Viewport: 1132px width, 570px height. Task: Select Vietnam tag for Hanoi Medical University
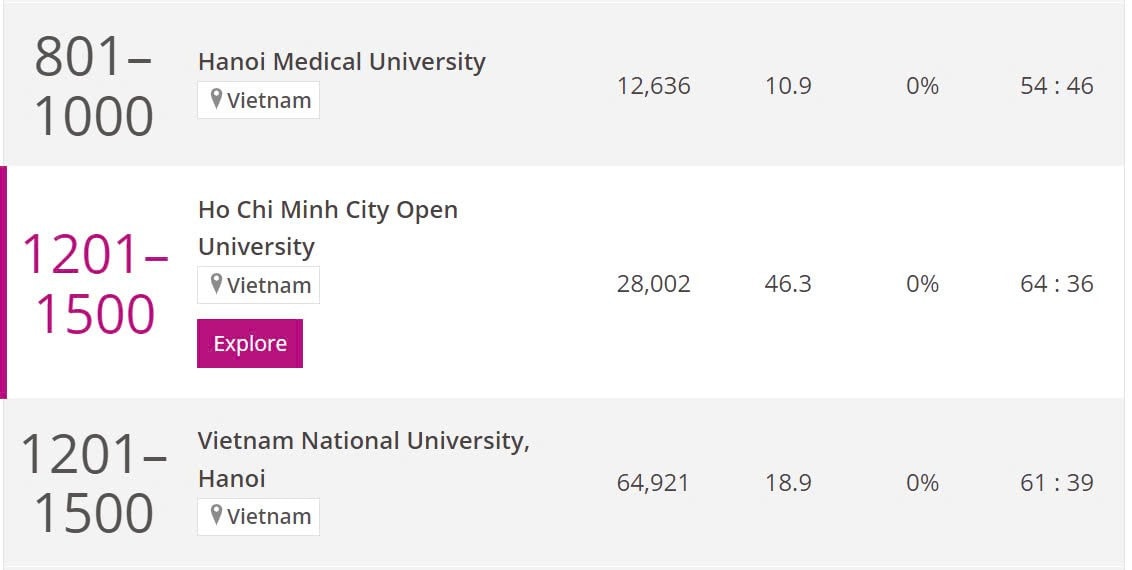[258, 100]
